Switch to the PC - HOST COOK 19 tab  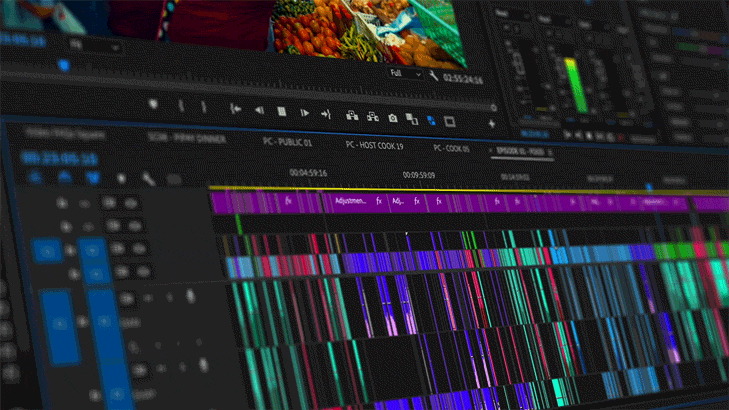374,145
